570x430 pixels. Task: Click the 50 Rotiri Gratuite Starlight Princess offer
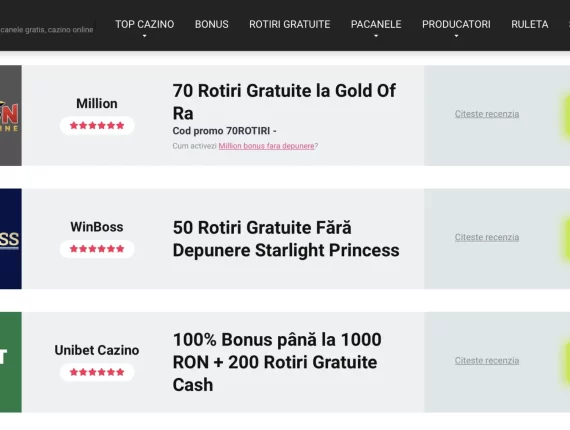tap(286, 239)
